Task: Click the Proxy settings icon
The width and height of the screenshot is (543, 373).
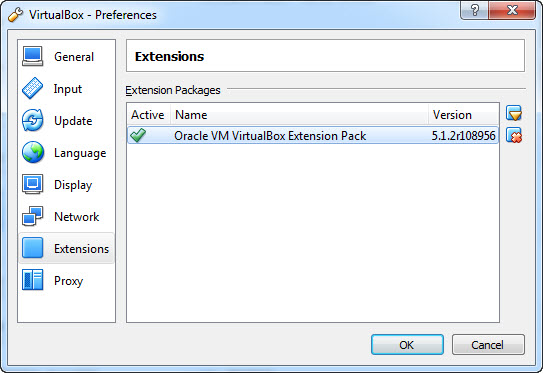Action: (x=33, y=280)
